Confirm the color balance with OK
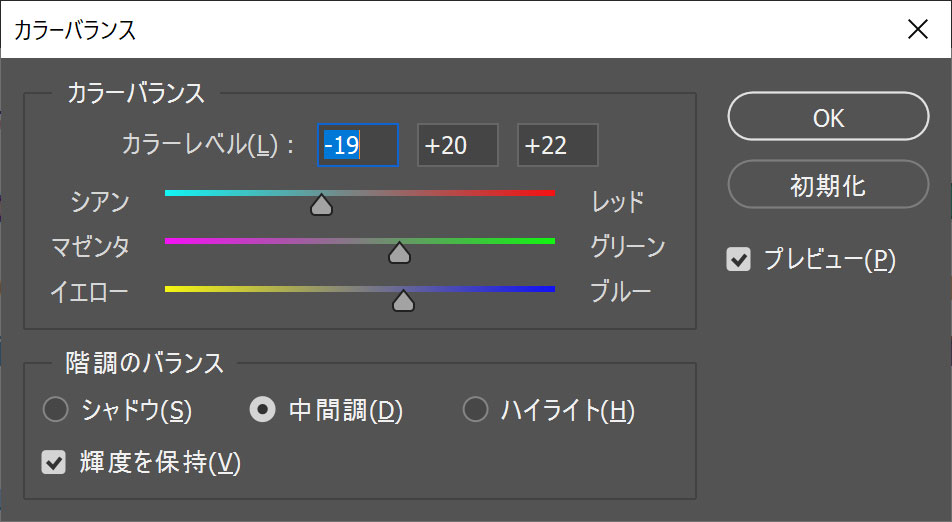The image size is (952, 522). (828, 117)
